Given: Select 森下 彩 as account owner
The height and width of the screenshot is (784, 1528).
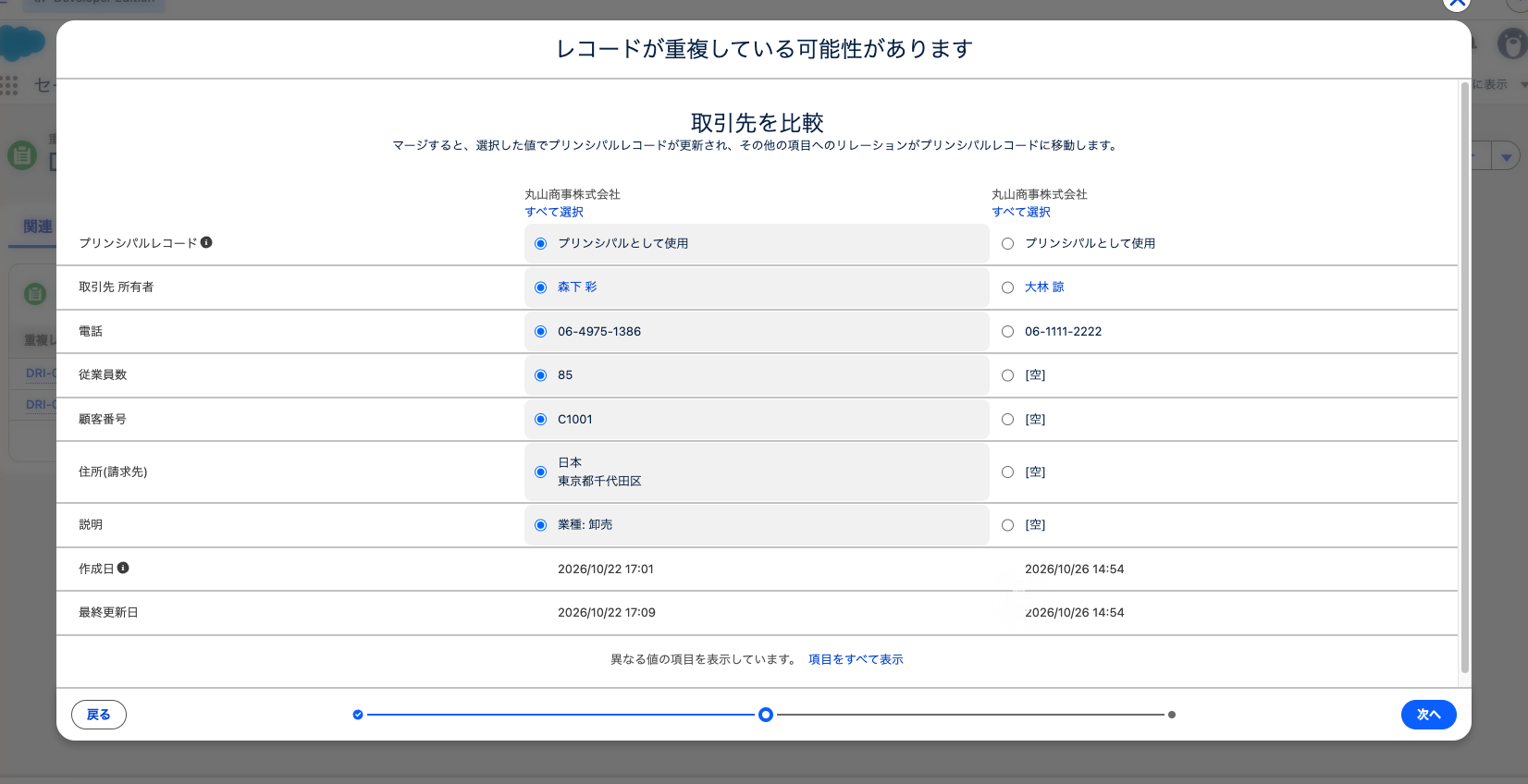Looking at the screenshot, I should click(x=541, y=288).
